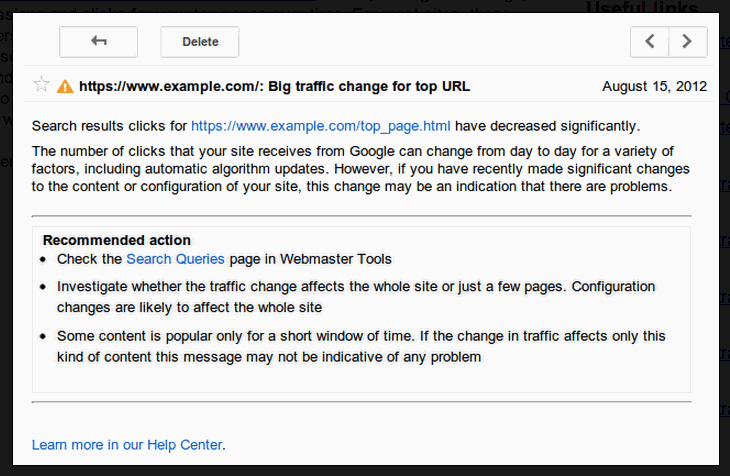Follow 'Learn more in our Help Center' link

tap(128, 444)
